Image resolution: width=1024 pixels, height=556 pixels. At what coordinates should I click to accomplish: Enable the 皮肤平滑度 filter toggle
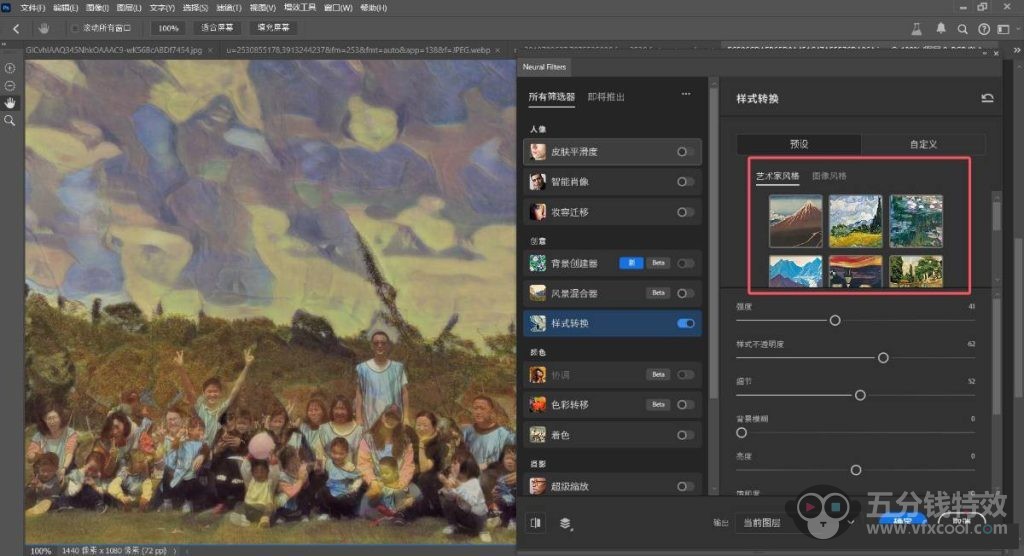click(685, 152)
